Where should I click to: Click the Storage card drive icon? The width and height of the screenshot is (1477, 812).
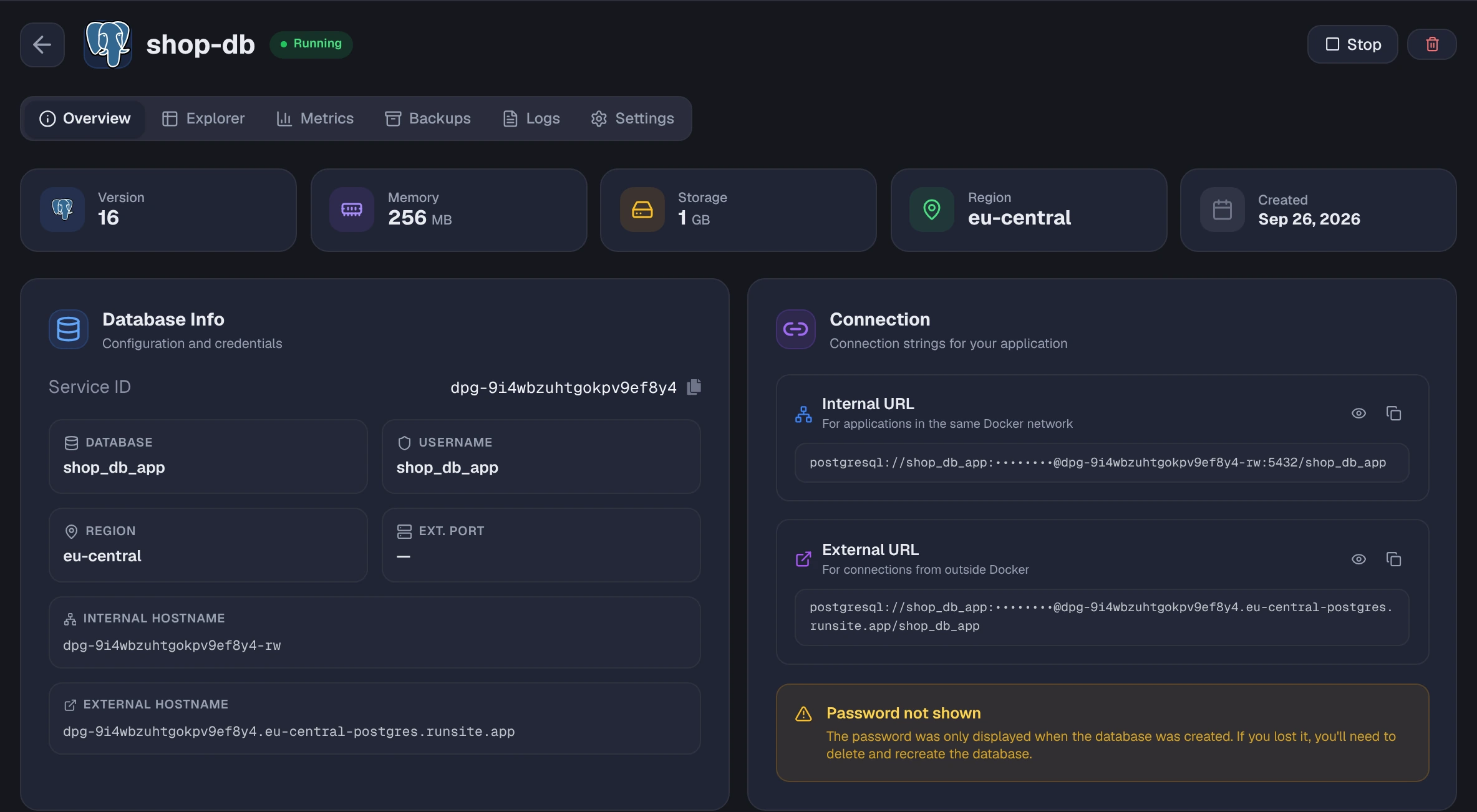tap(642, 210)
